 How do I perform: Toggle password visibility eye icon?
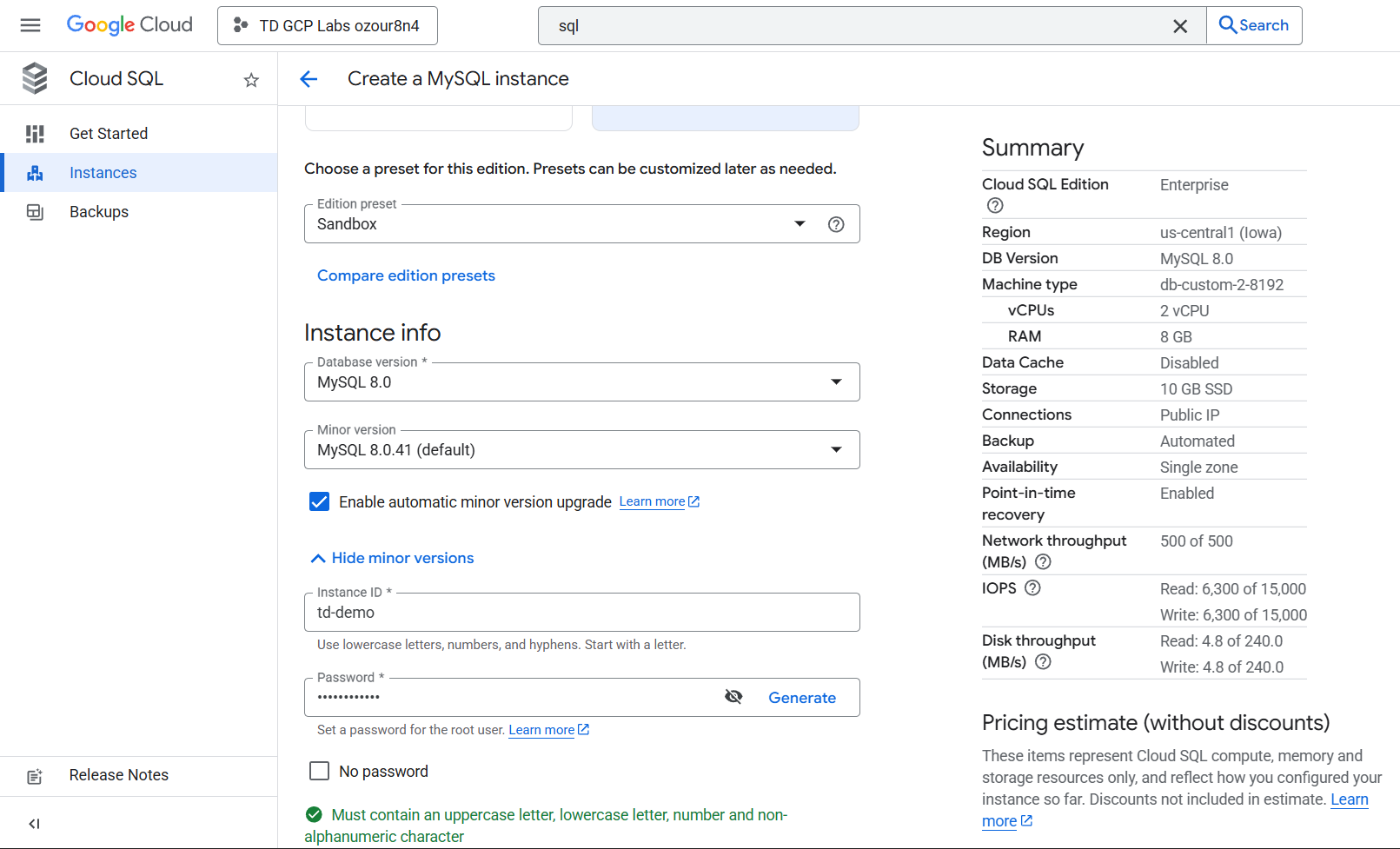click(733, 697)
